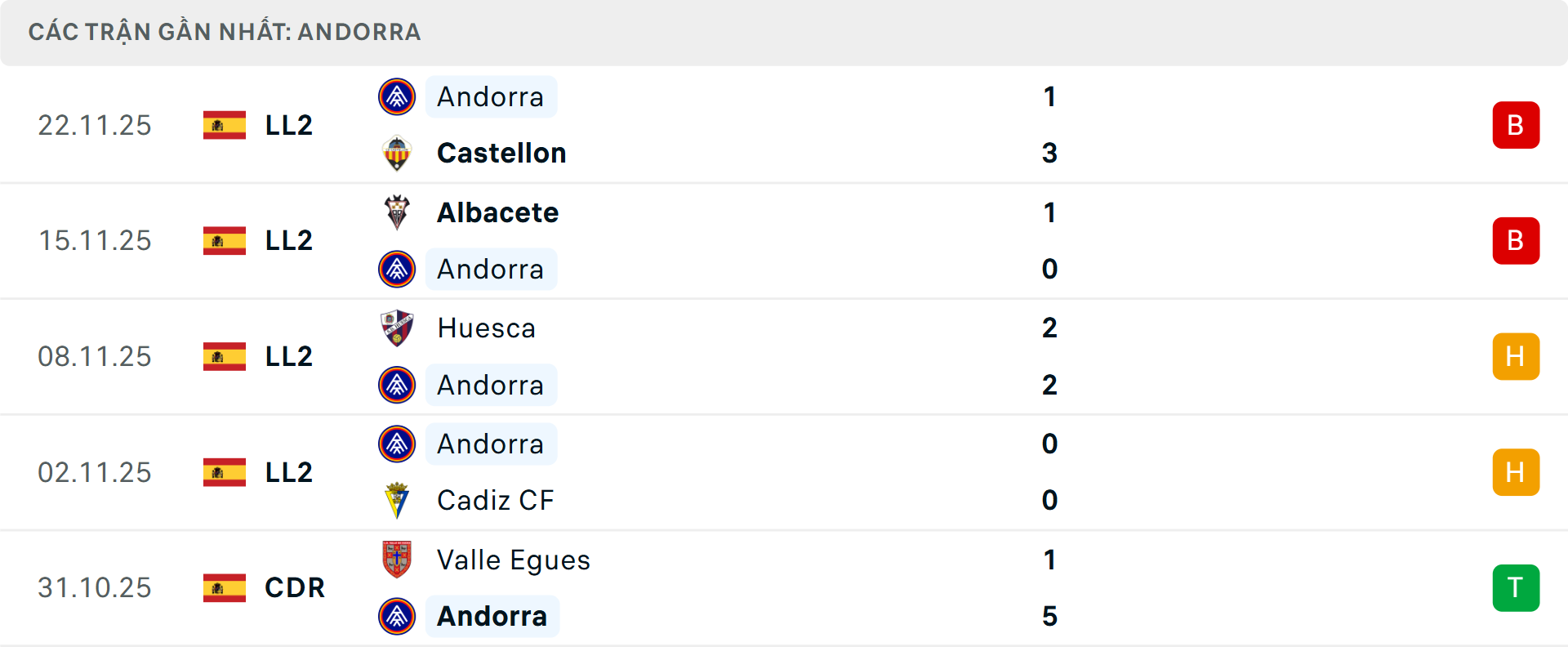This screenshot has height=647, width=1568.
Task: Click the Valle Egues club crest icon
Action: click(x=397, y=560)
